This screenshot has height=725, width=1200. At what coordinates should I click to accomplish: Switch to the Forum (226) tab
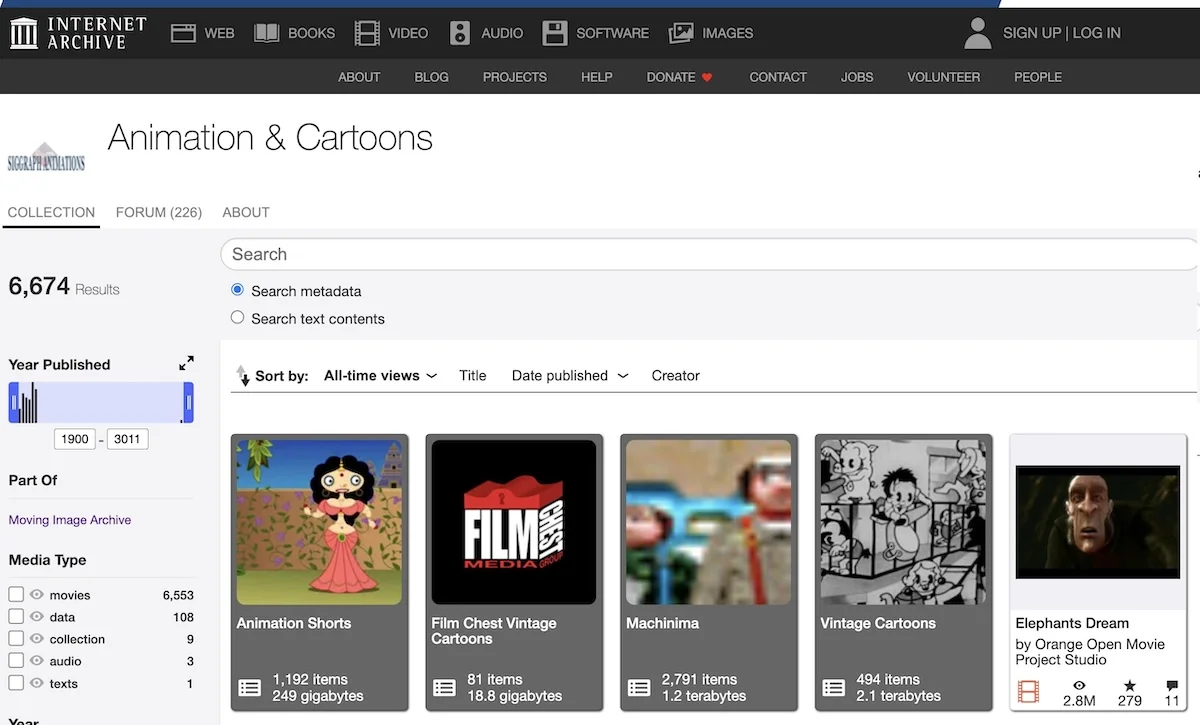click(159, 212)
